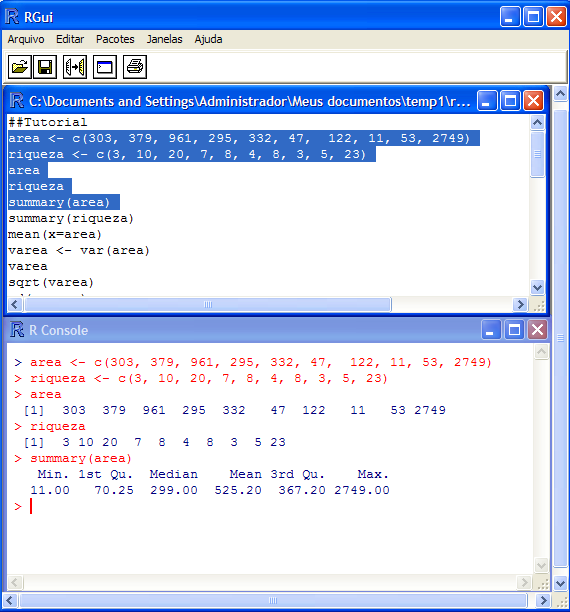Minimize the R Console window
This screenshot has height=612, width=570.
[491, 330]
